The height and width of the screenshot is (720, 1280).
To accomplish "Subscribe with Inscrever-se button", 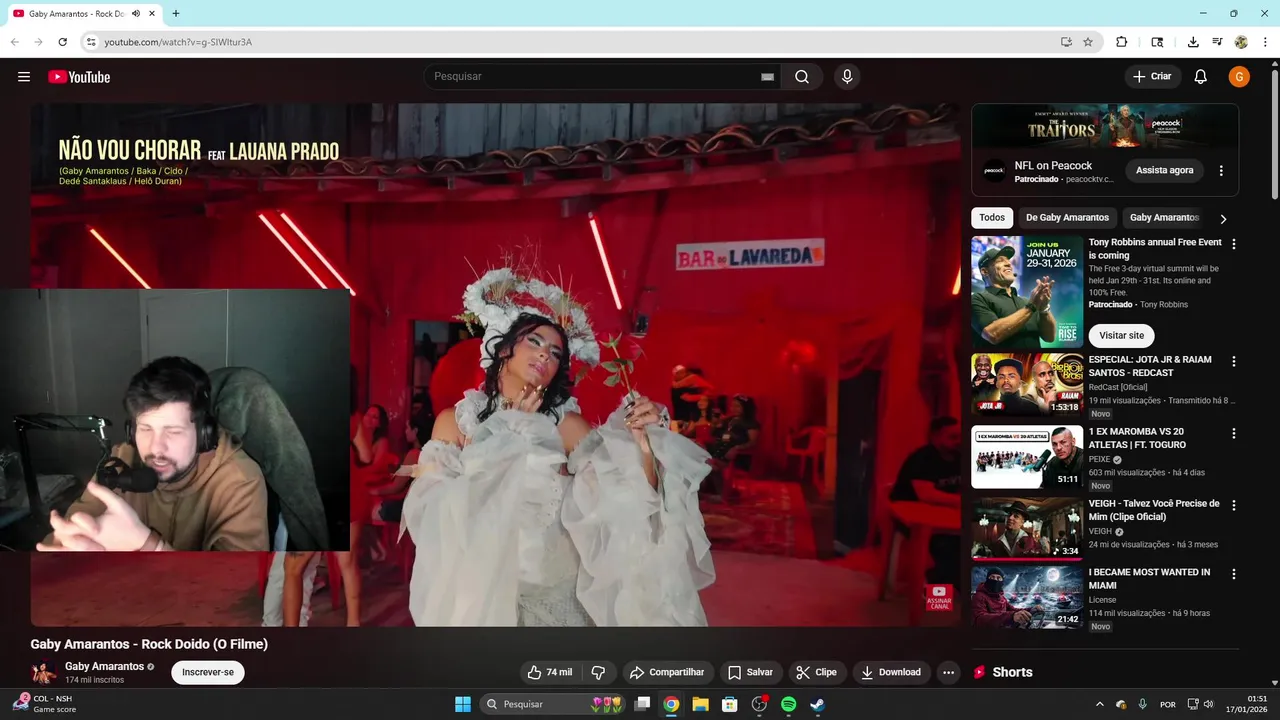I will tap(208, 672).
